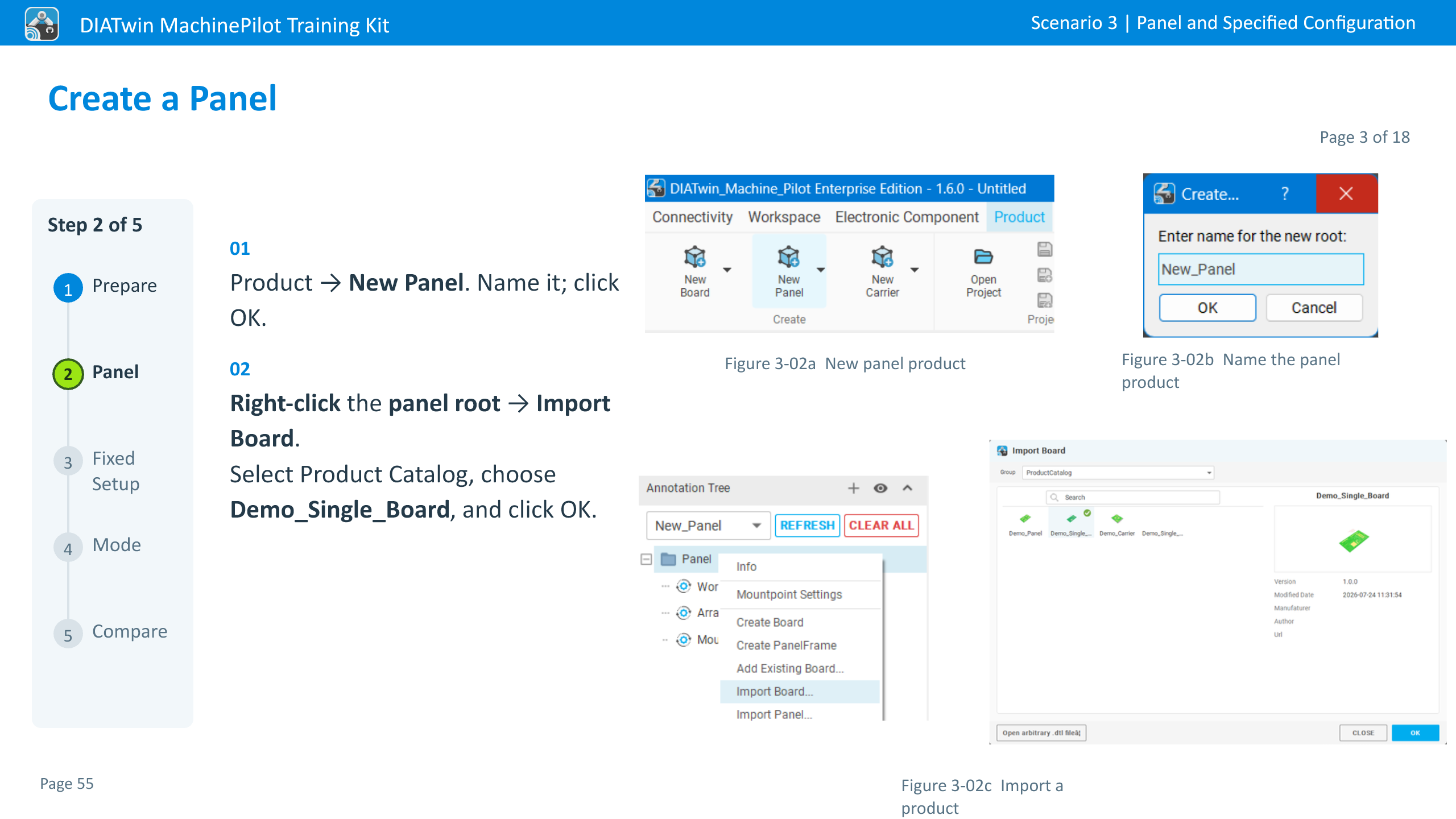Click the Import Board dialog title icon
The width and height of the screenshot is (1456, 819).
(1002, 450)
